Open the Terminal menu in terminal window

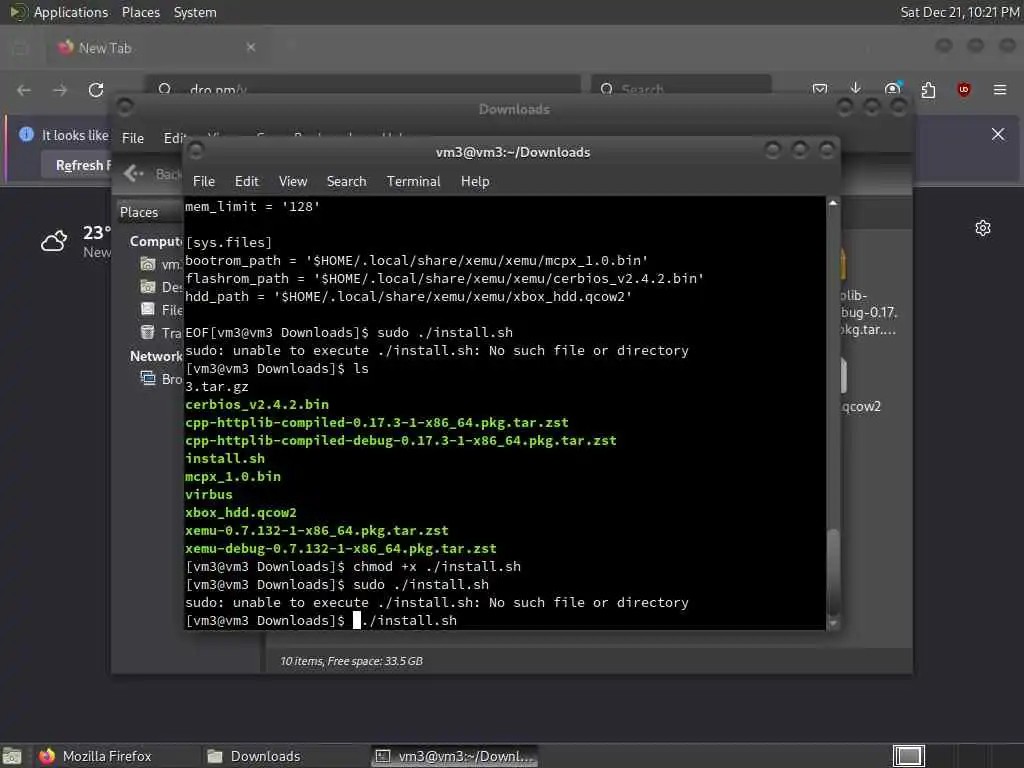pyautogui.click(x=413, y=182)
